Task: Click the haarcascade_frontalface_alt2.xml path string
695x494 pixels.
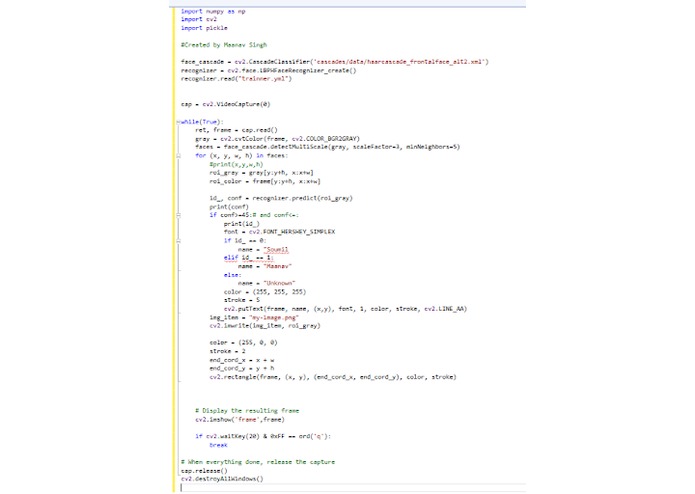Action: (x=400, y=62)
